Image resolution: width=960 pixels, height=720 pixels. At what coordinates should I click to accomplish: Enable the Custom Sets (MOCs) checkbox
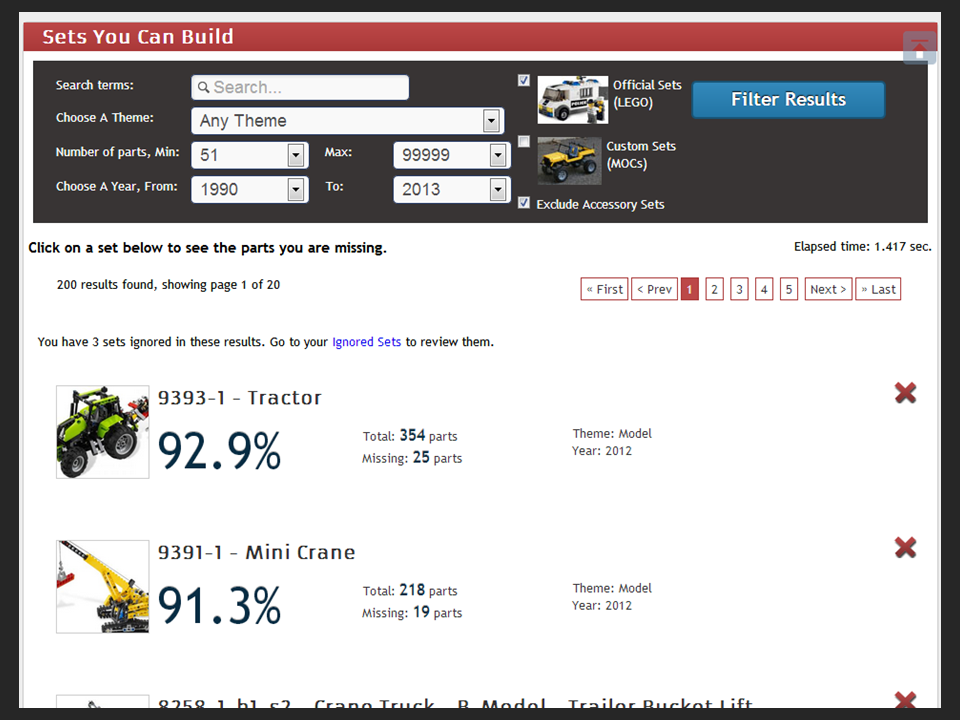[523, 142]
